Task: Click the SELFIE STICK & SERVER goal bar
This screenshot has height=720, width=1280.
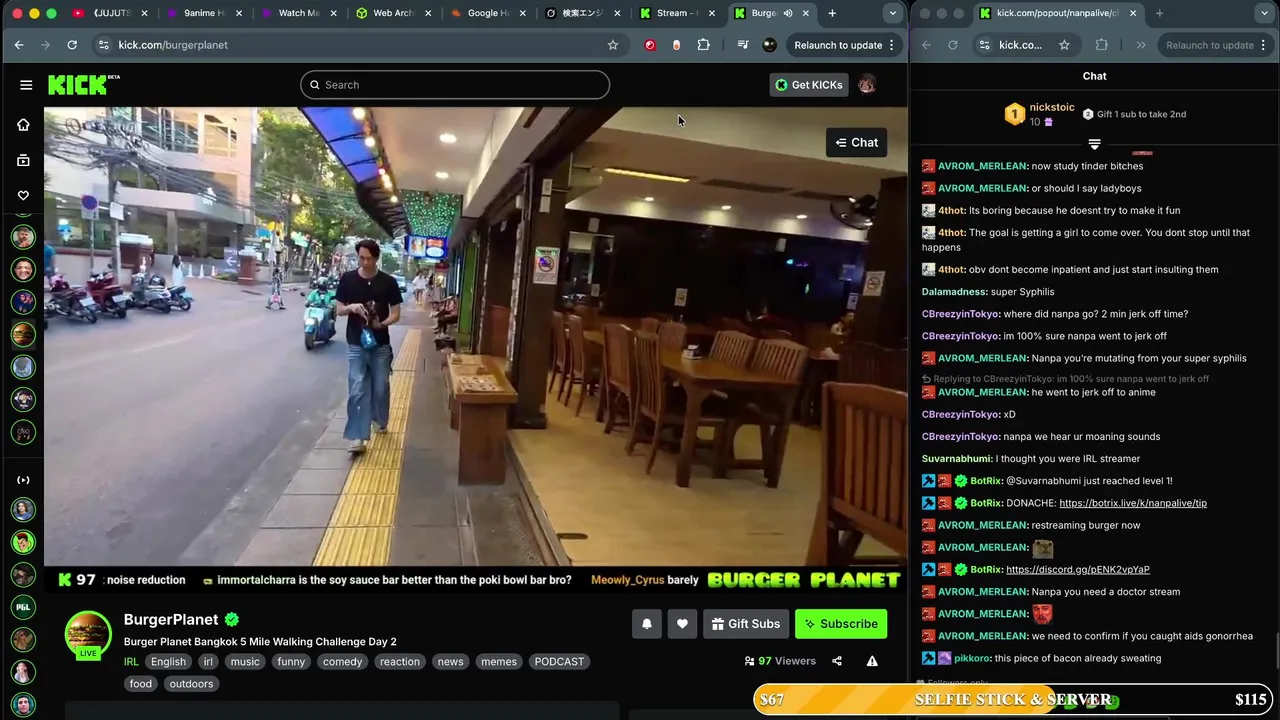Action: click(1013, 700)
